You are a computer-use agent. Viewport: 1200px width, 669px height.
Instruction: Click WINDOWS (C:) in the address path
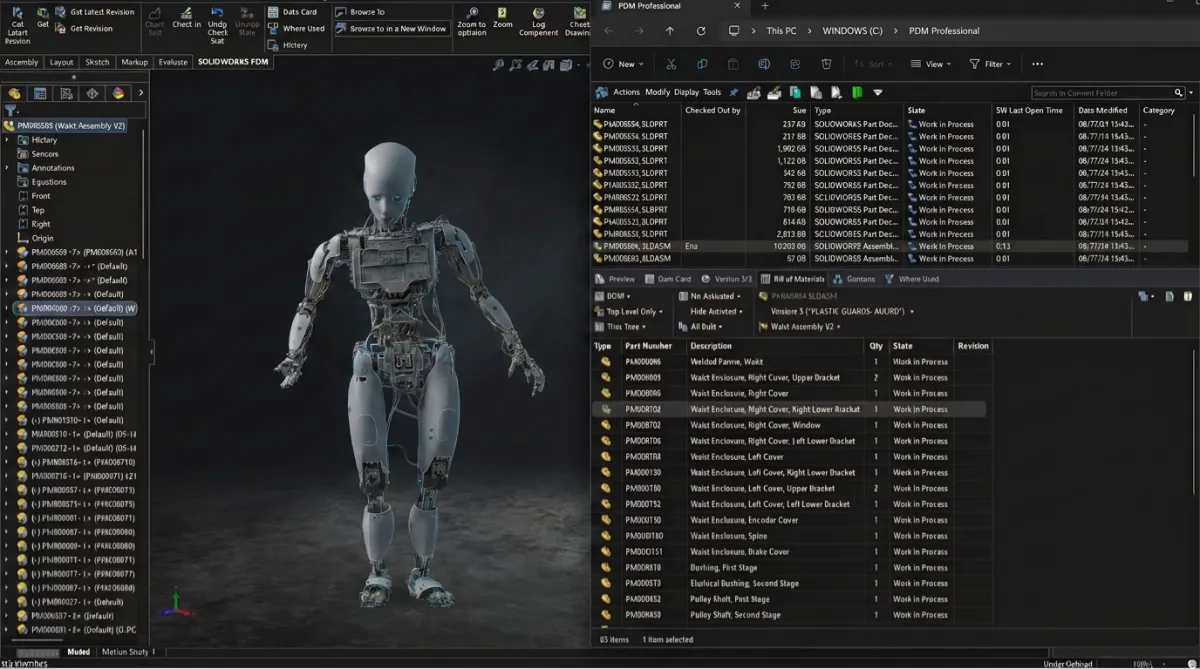(x=852, y=31)
